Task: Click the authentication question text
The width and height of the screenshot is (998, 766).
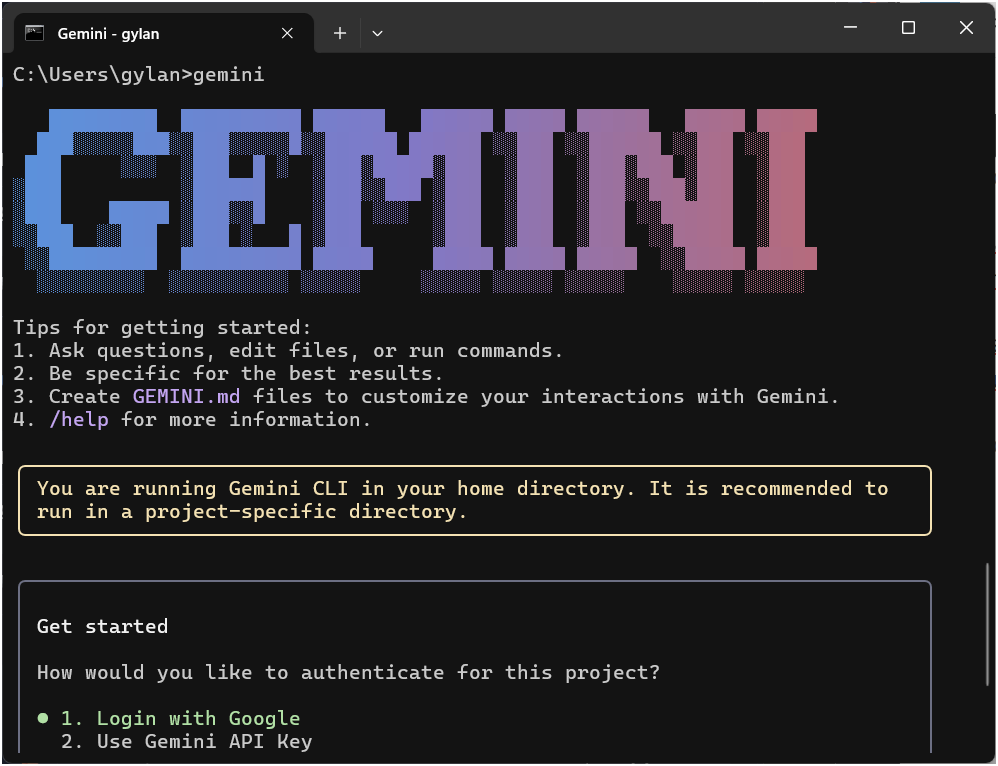Action: (348, 672)
